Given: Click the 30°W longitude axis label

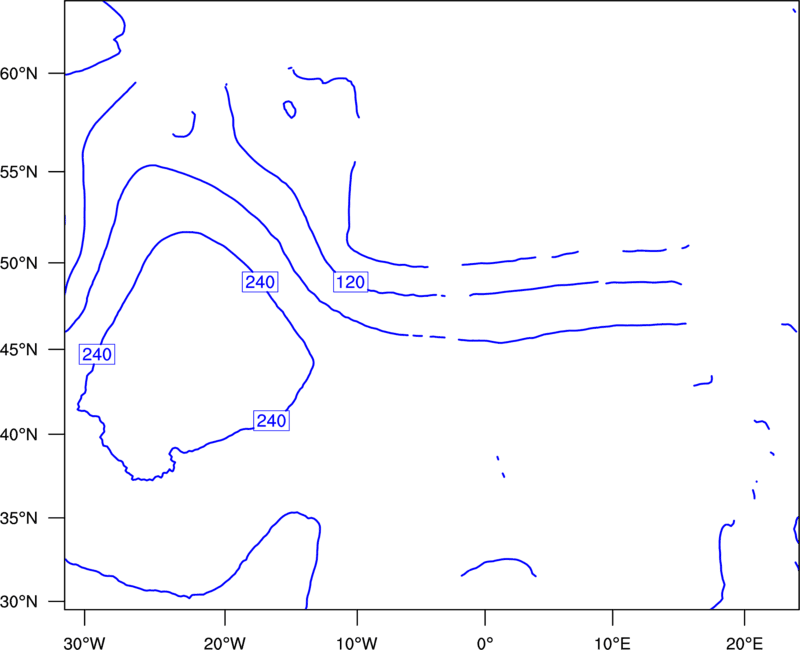Looking at the screenshot, I should (85, 643).
